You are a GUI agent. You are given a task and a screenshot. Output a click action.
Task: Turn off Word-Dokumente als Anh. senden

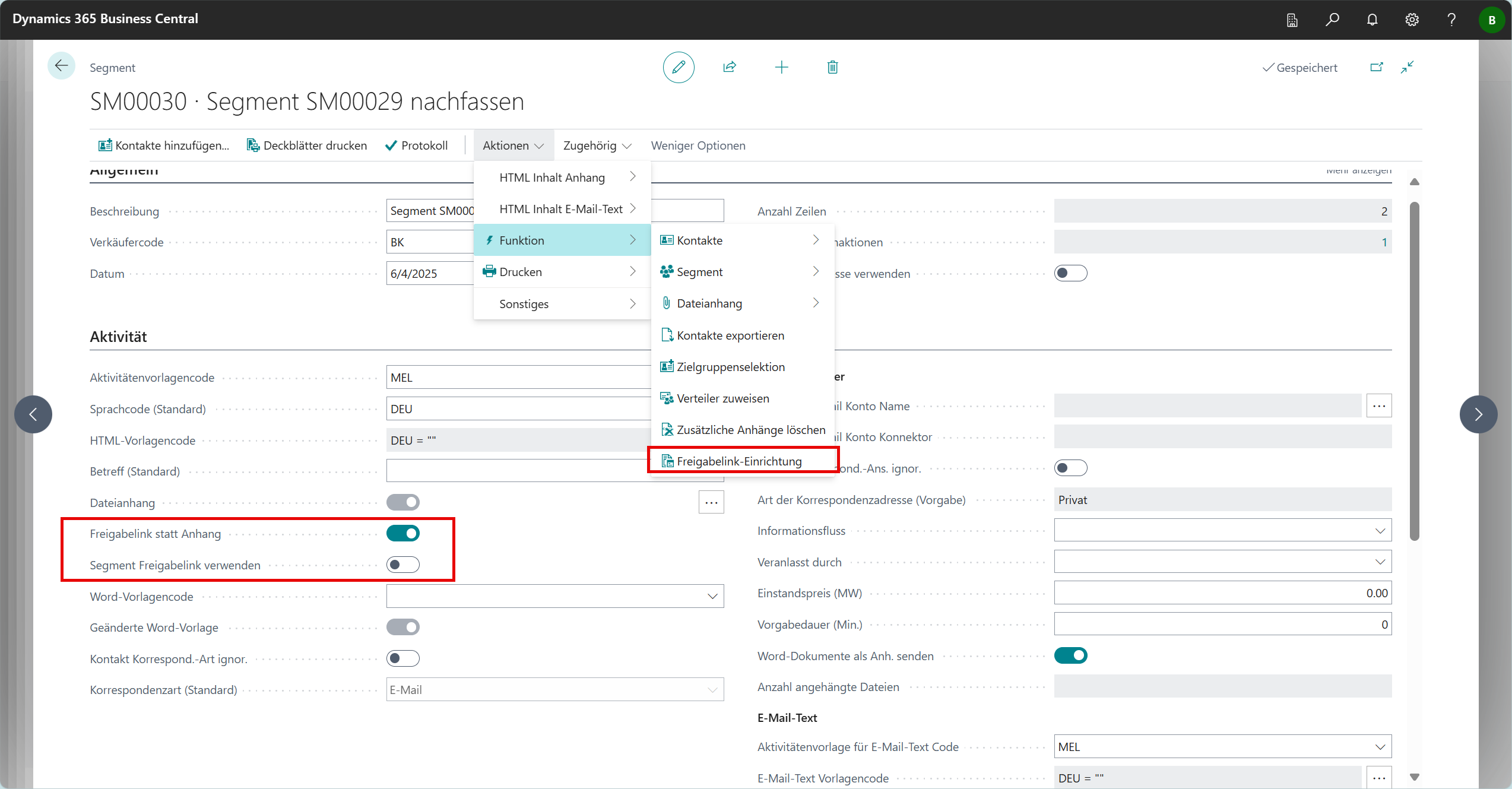(x=1070, y=655)
